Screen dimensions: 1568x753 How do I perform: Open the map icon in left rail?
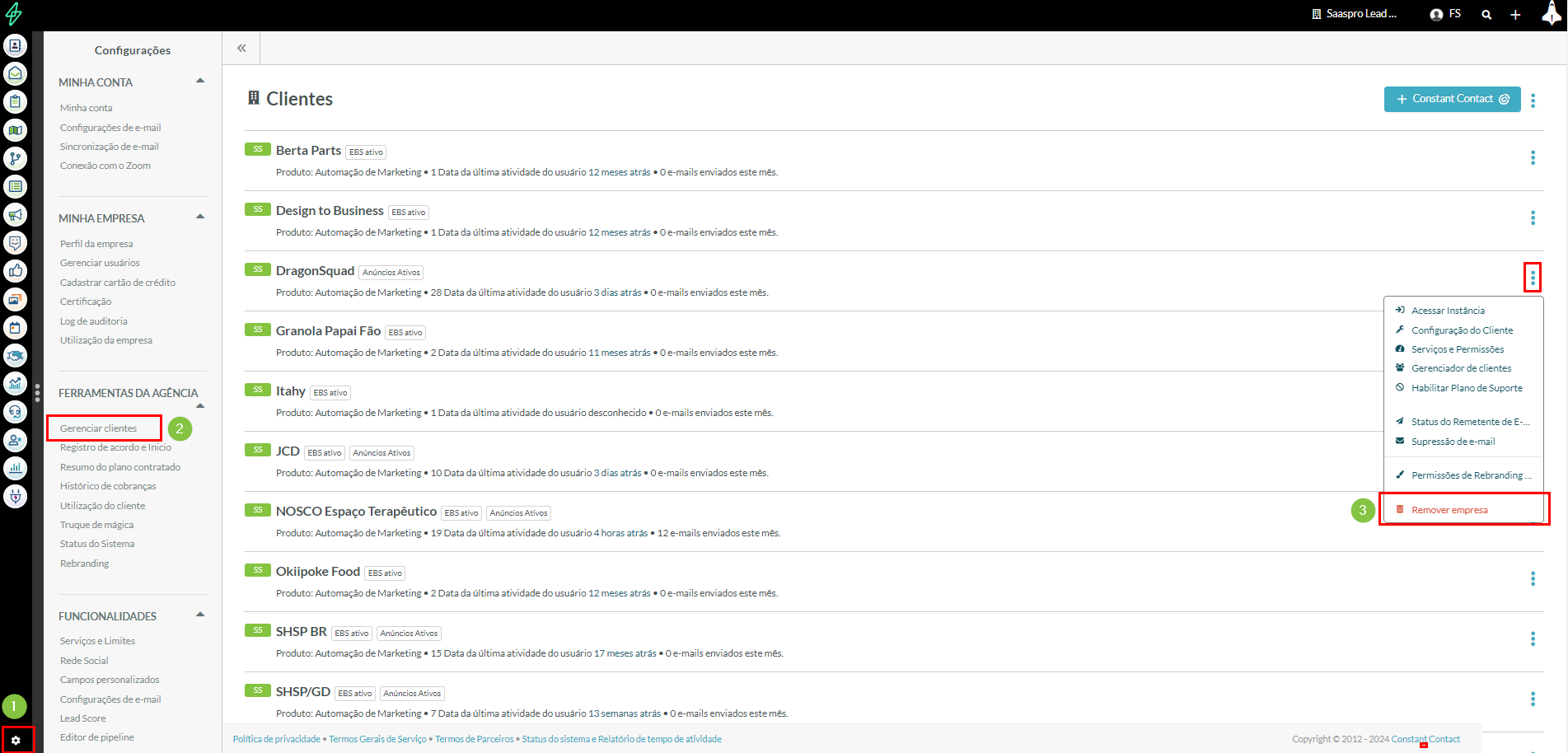click(15, 130)
